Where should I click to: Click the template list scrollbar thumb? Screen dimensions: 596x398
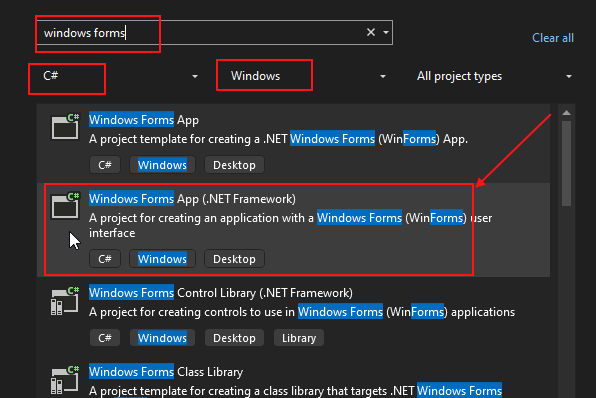[566, 163]
